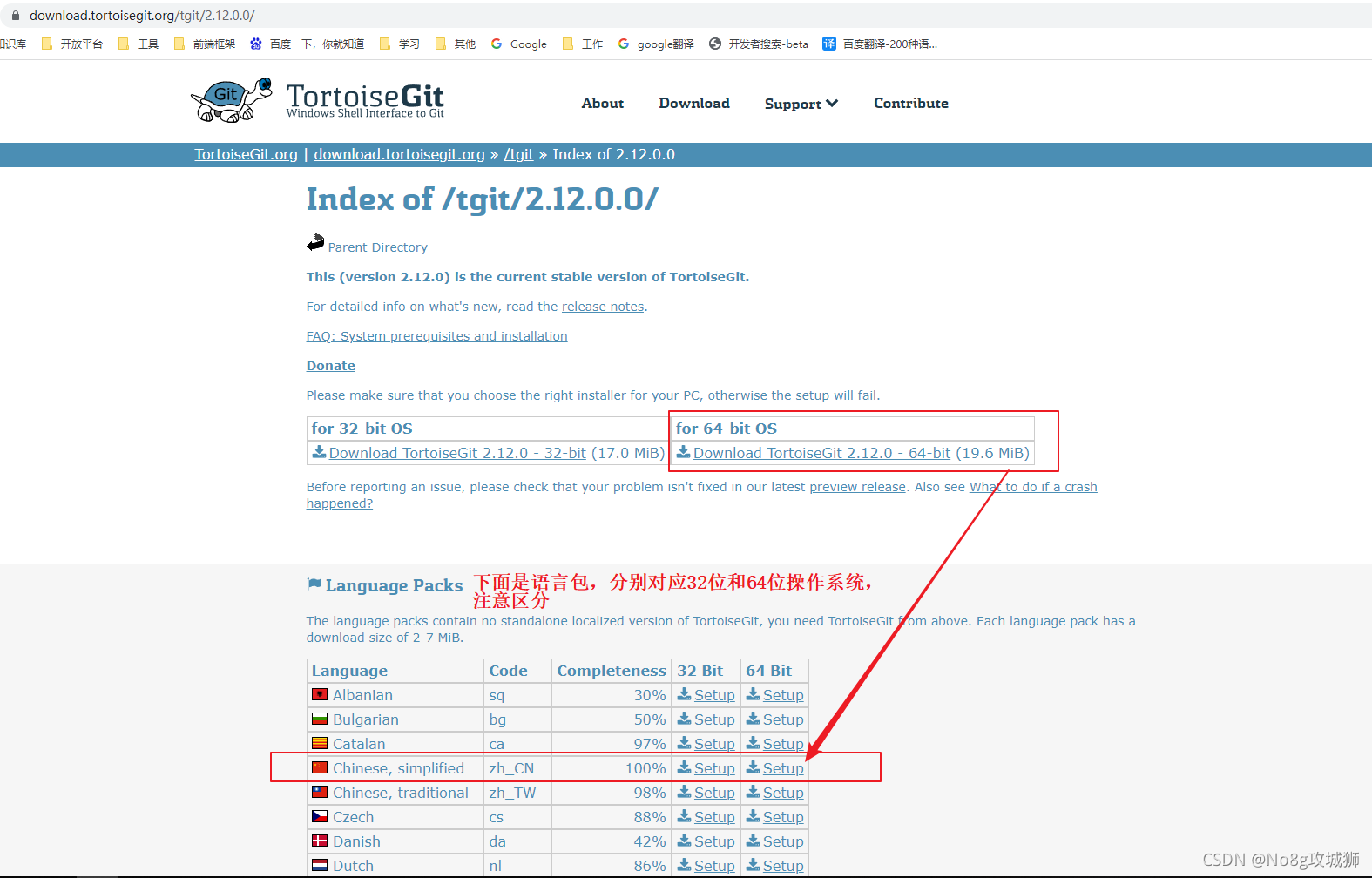Screen dimensions: 1372x878
Task: Download Catalan 32 Bit Setup
Action: [x=714, y=744]
